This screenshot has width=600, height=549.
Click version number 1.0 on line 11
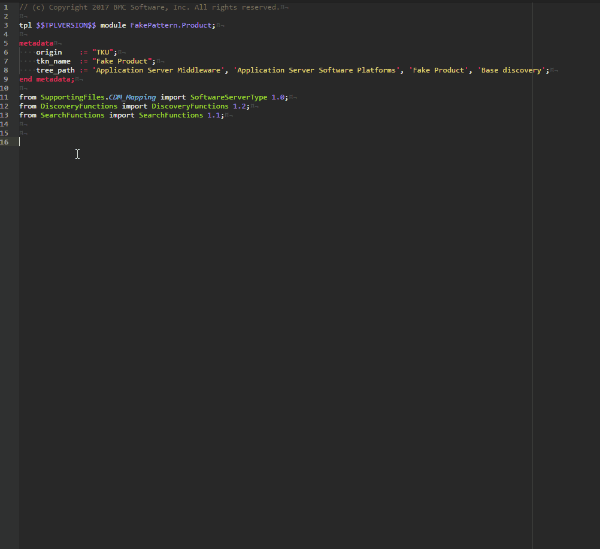pos(278,97)
